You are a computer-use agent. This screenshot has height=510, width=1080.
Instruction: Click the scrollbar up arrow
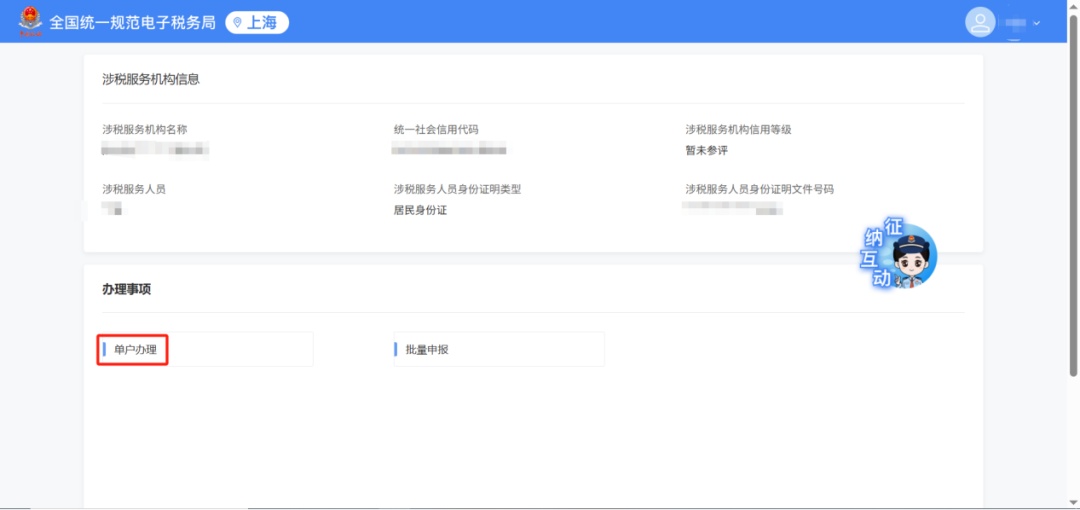[x=1073, y=6]
